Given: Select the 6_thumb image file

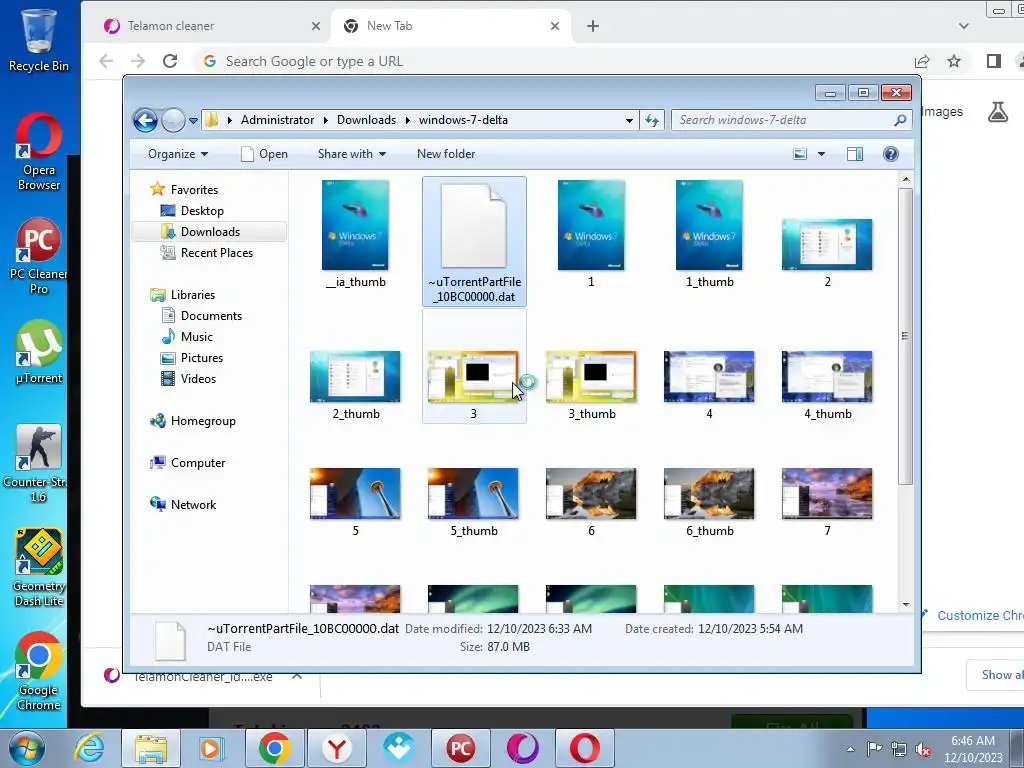Looking at the screenshot, I should [709, 502].
